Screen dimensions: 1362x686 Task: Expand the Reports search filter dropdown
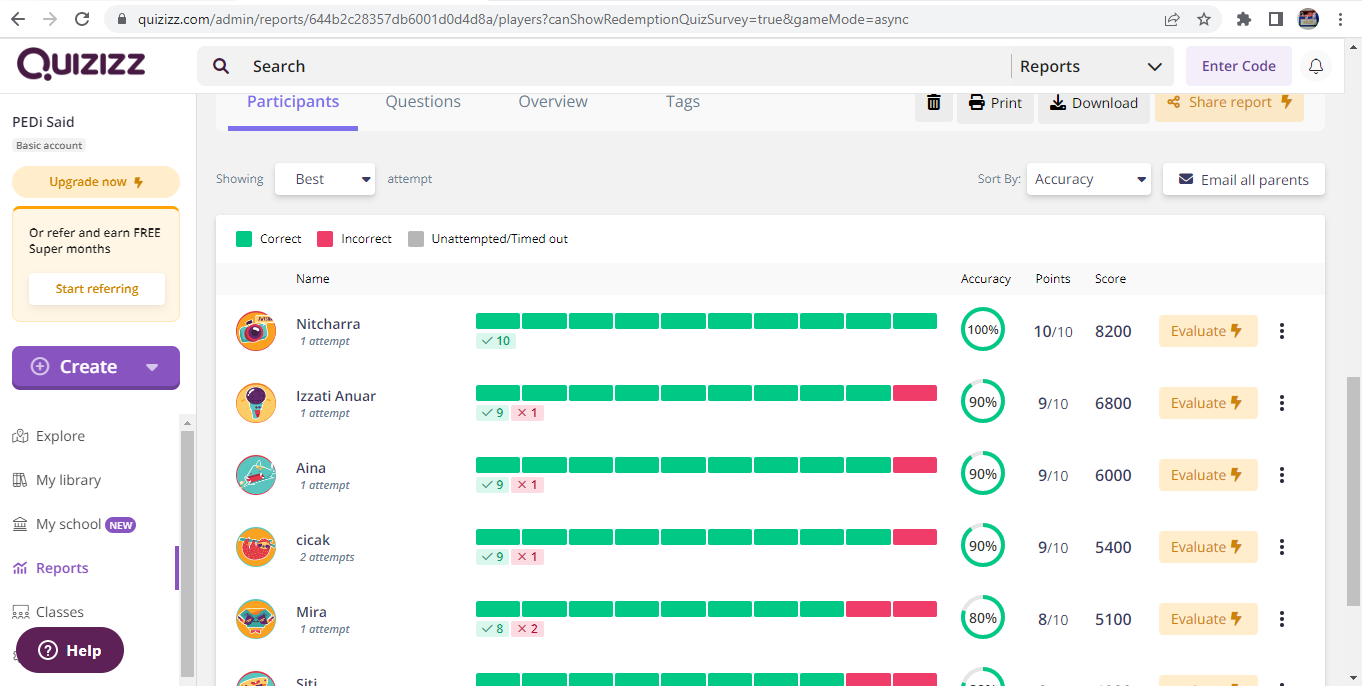pos(1090,66)
